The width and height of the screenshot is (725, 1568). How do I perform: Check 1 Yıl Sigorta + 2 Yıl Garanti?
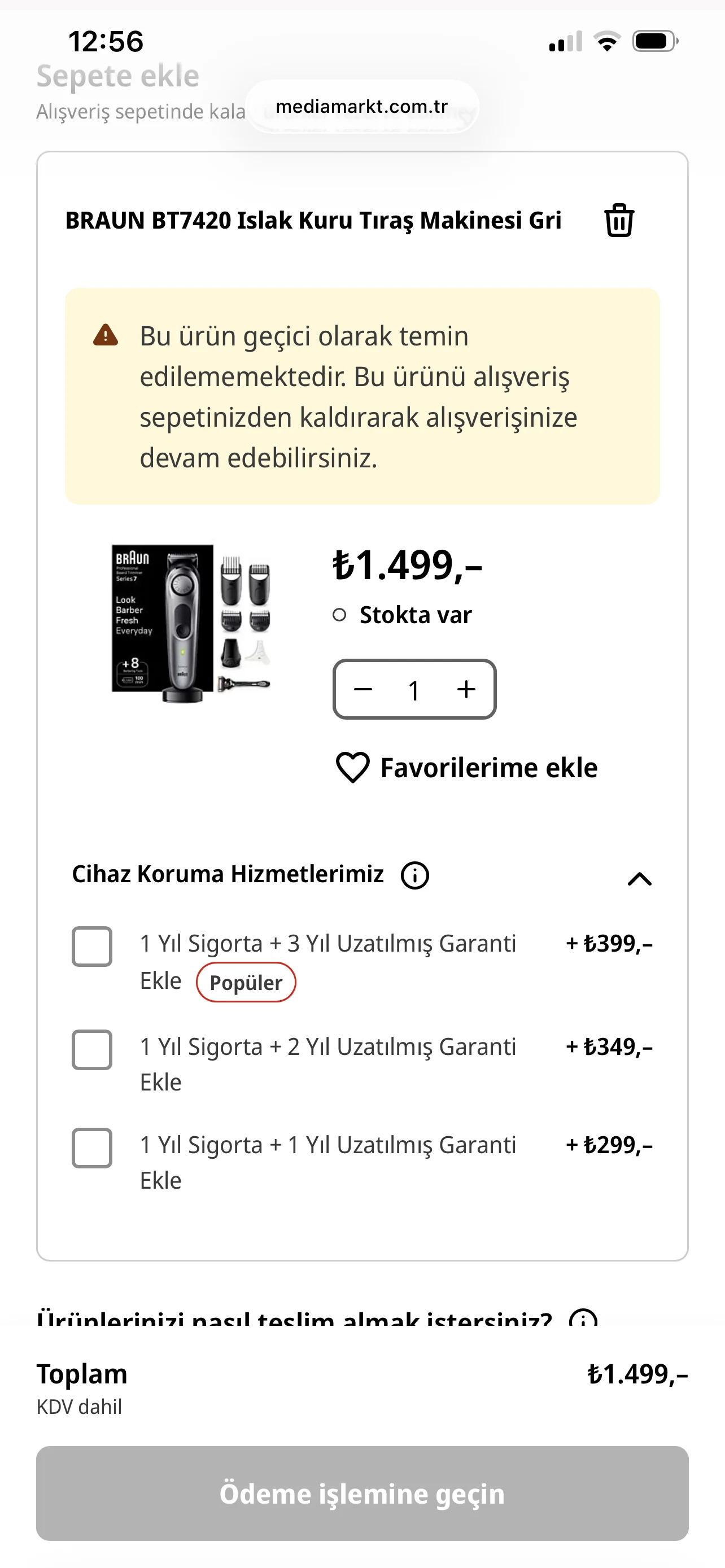click(x=92, y=1049)
